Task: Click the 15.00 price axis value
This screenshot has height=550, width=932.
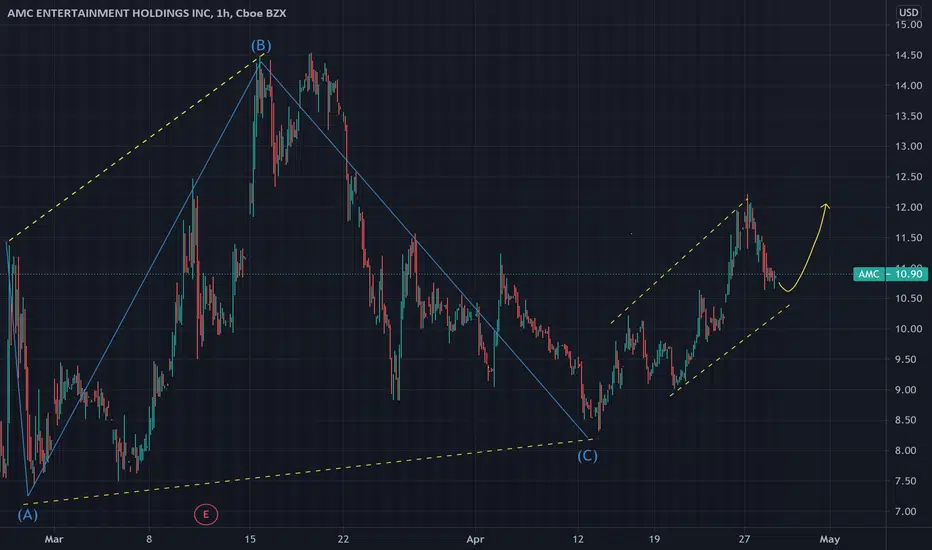Action: tap(909, 25)
